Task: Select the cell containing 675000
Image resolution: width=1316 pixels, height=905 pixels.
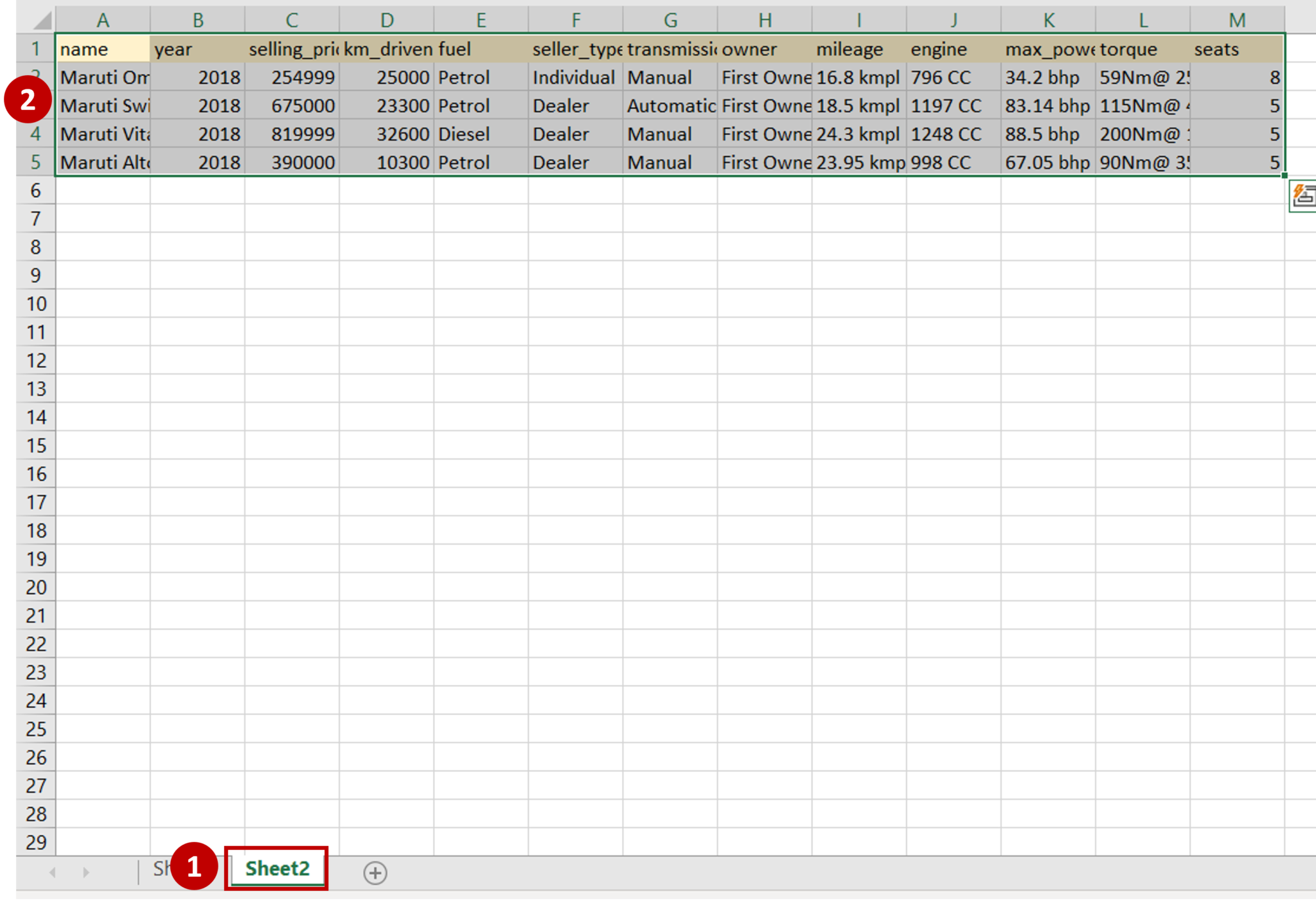Action: point(292,105)
